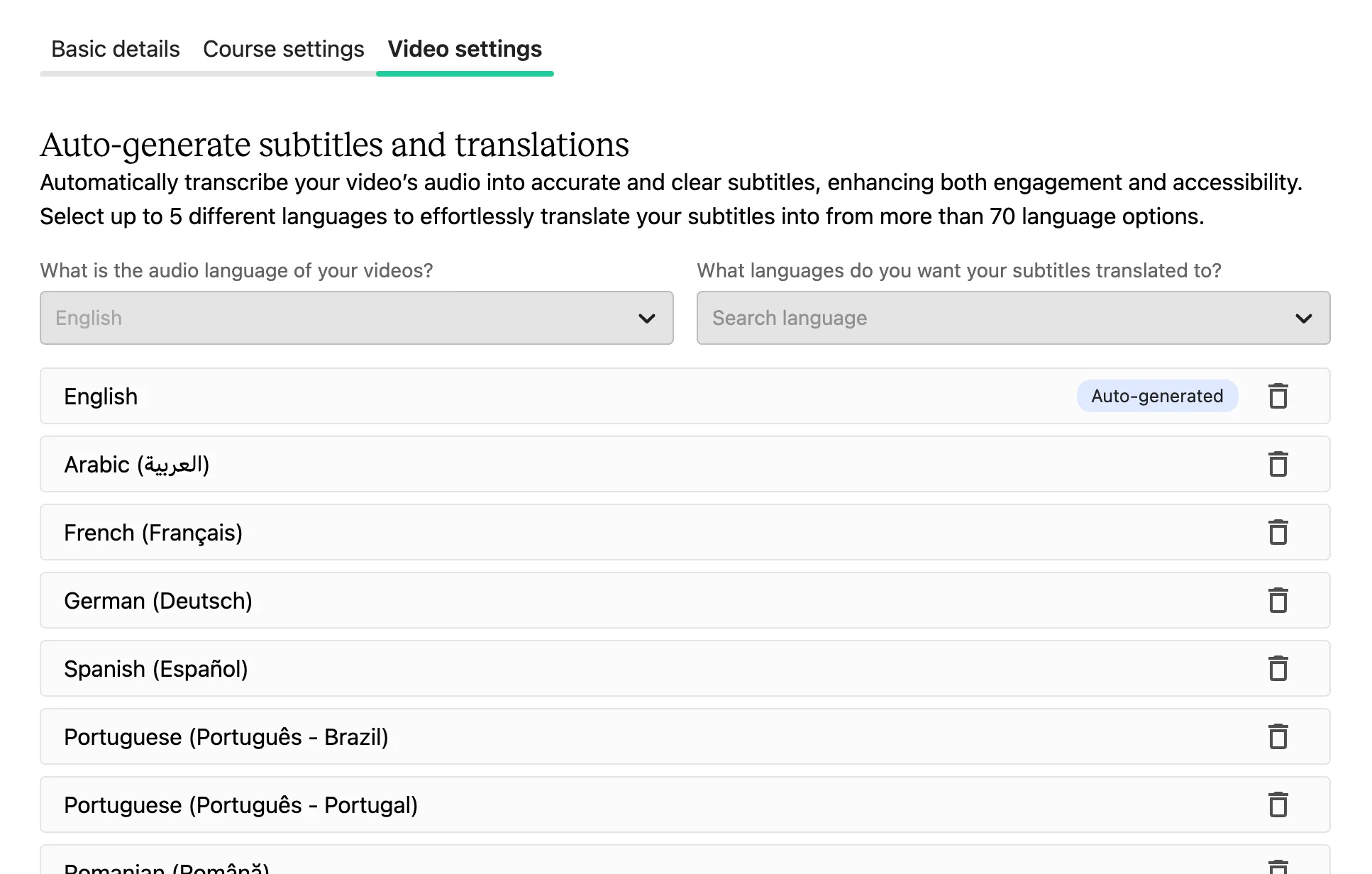Open the Course settings tab
This screenshot has height=874, width=1372.
284,49
